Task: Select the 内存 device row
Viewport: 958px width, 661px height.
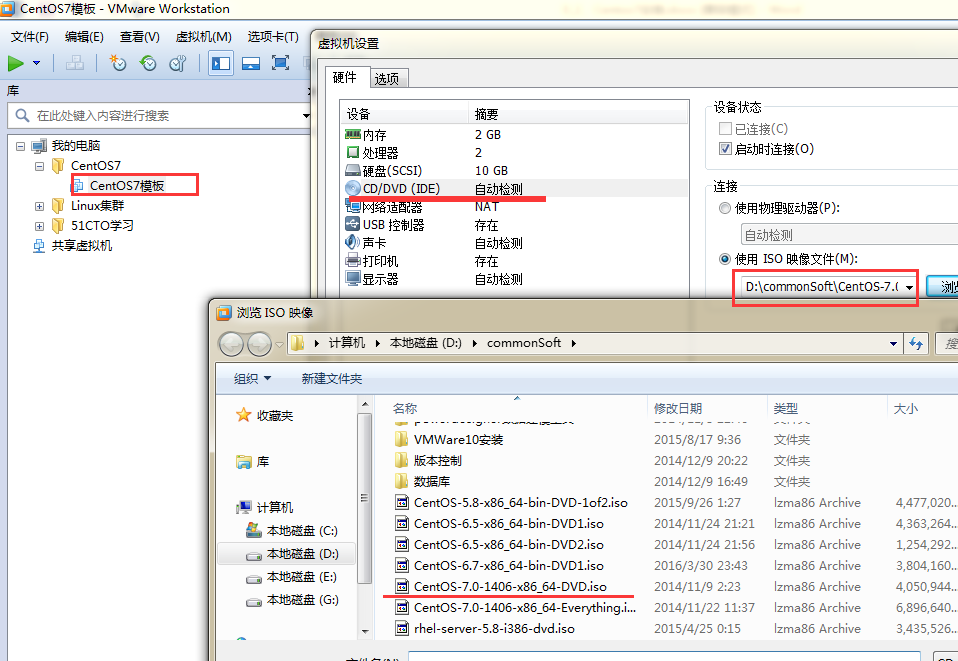Action: [x=514, y=134]
